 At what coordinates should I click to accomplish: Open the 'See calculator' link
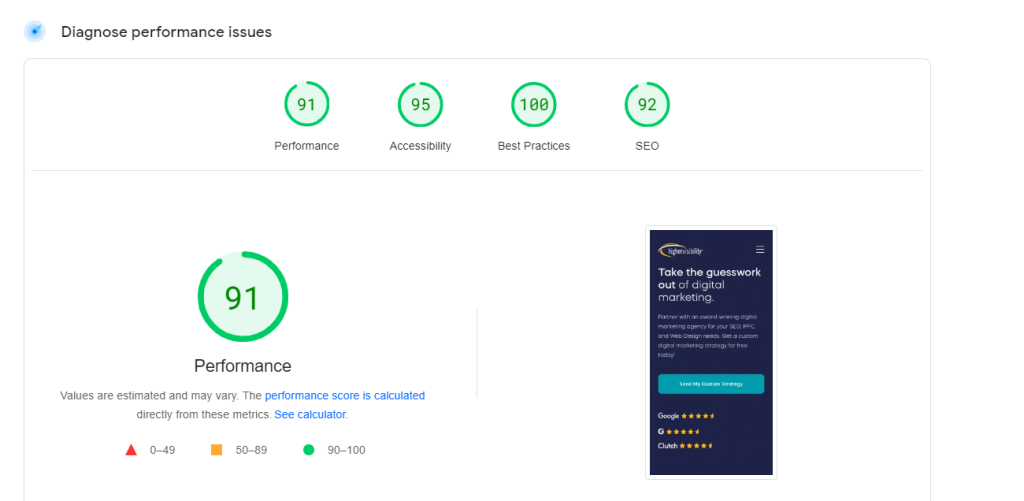pyautogui.click(x=310, y=414)
